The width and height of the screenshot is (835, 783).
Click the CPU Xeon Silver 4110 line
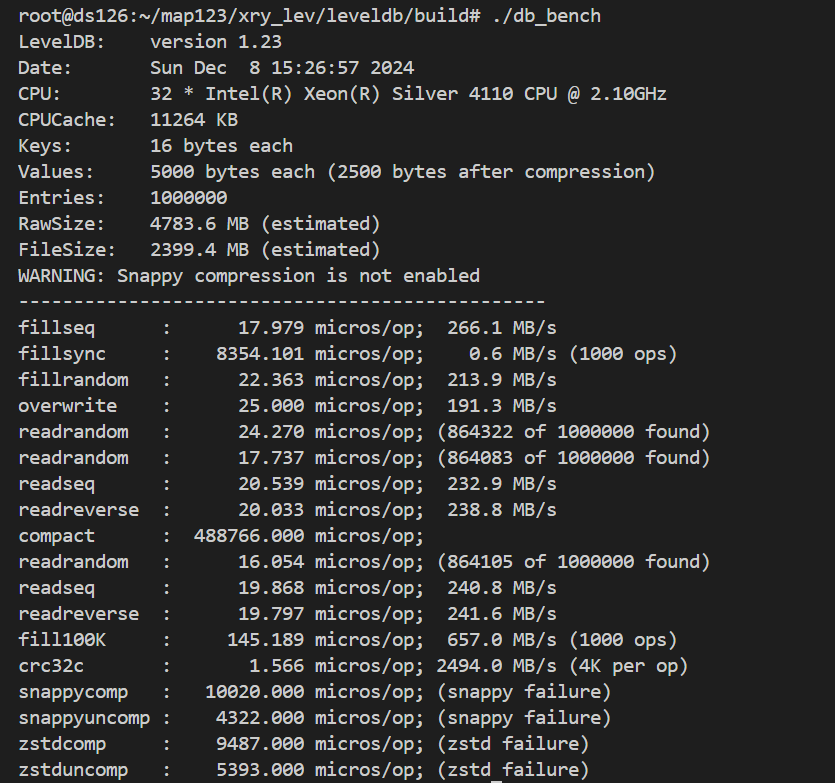click(342, 94)
